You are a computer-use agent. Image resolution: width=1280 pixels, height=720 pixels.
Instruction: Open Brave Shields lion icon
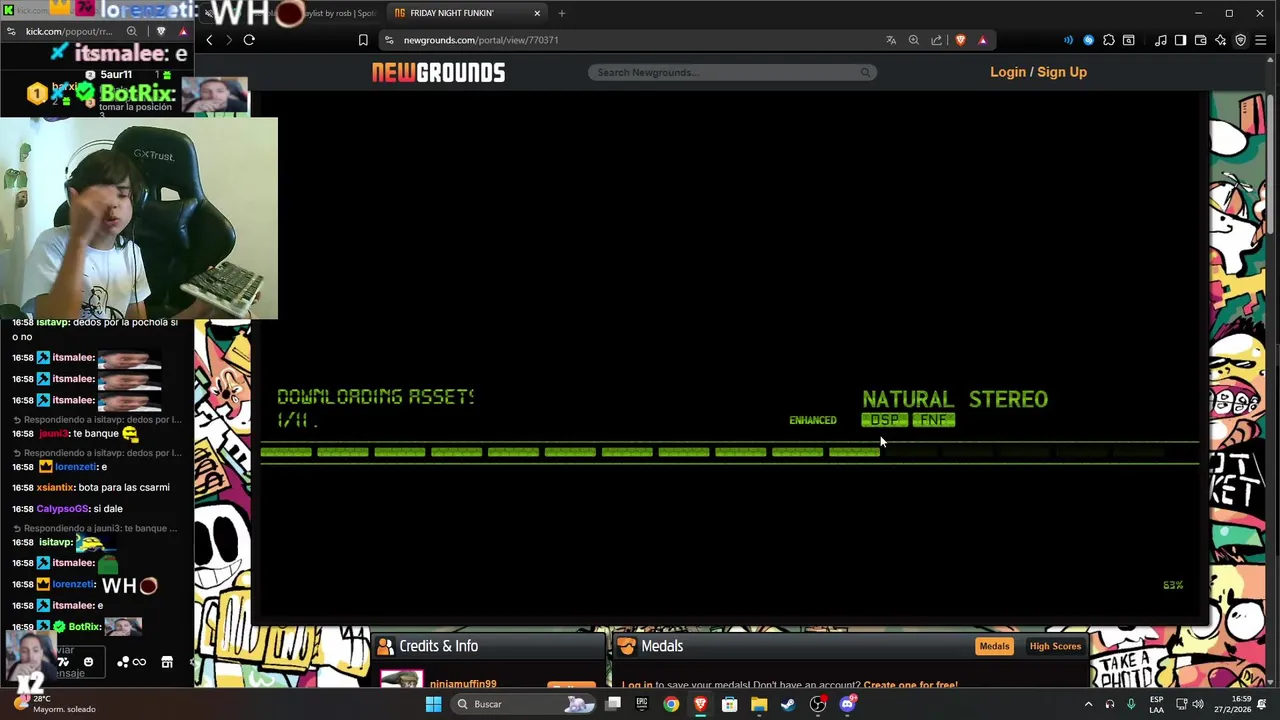961,40
